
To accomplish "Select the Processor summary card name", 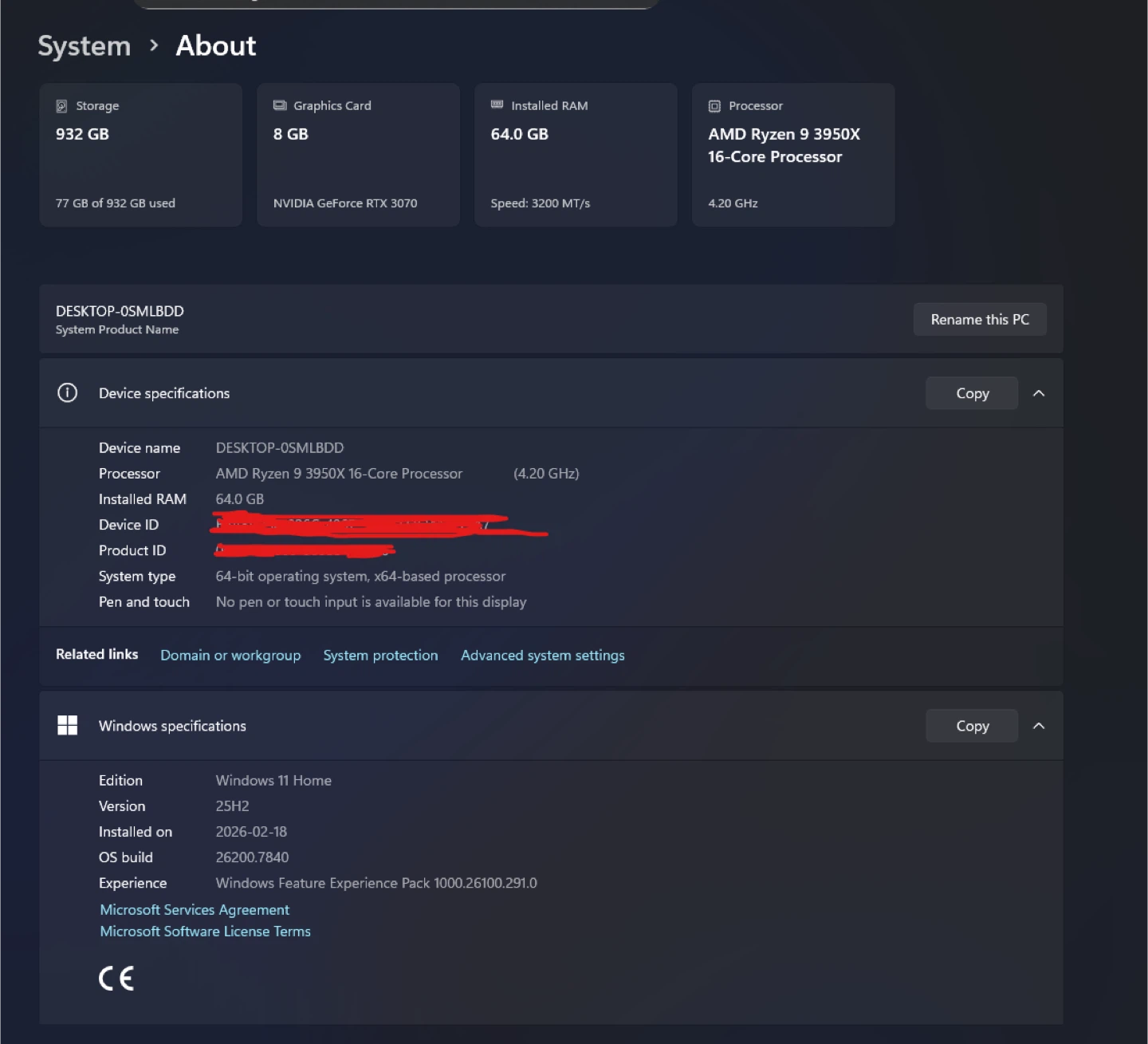I will coord(784,145).
